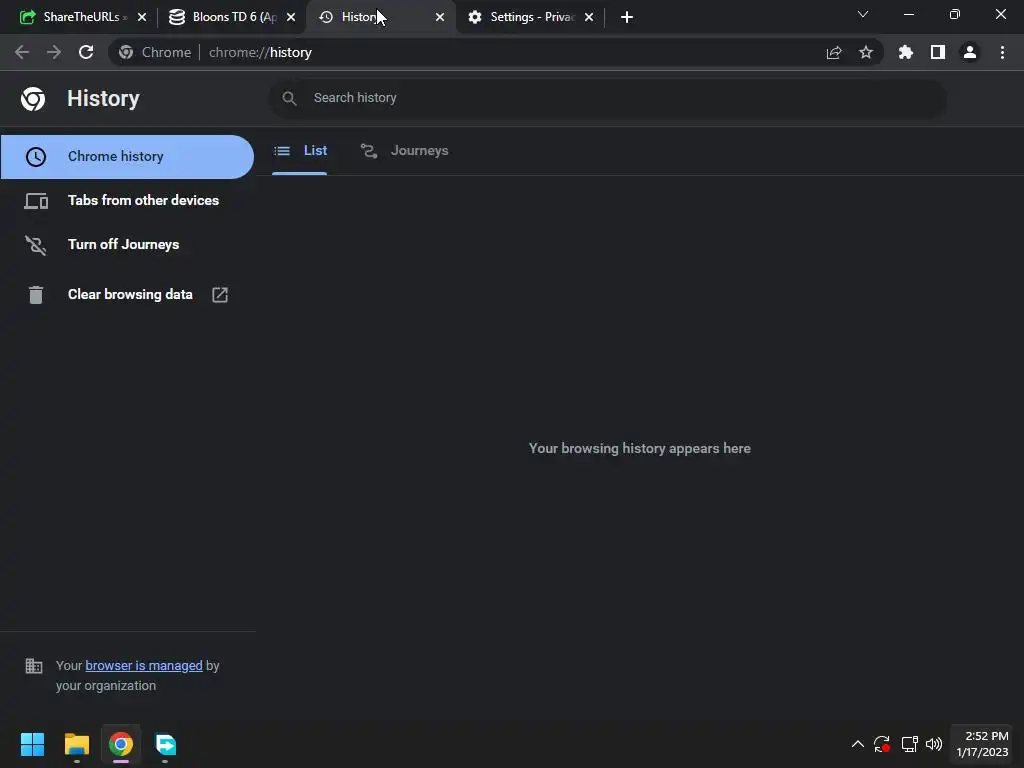
Task: Switch to the ShareTheURLs tab
Action: (81, 17)
